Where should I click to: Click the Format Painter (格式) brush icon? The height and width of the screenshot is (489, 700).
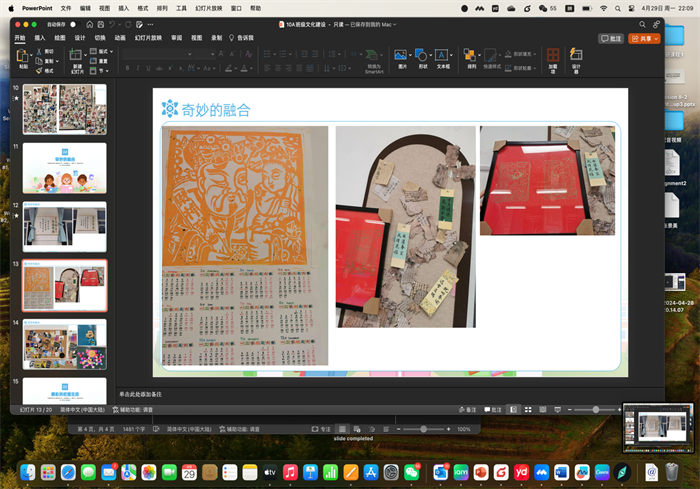39,71
